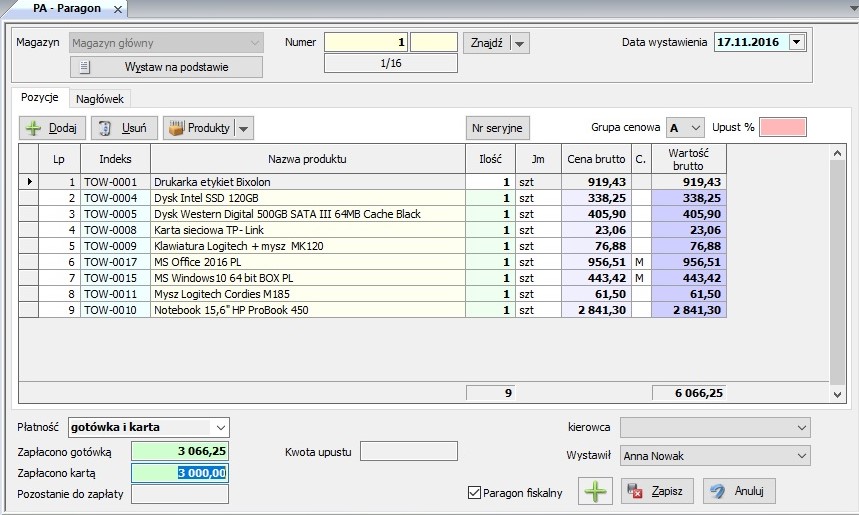Click the index cell TOW-0001

coord(115,182)
